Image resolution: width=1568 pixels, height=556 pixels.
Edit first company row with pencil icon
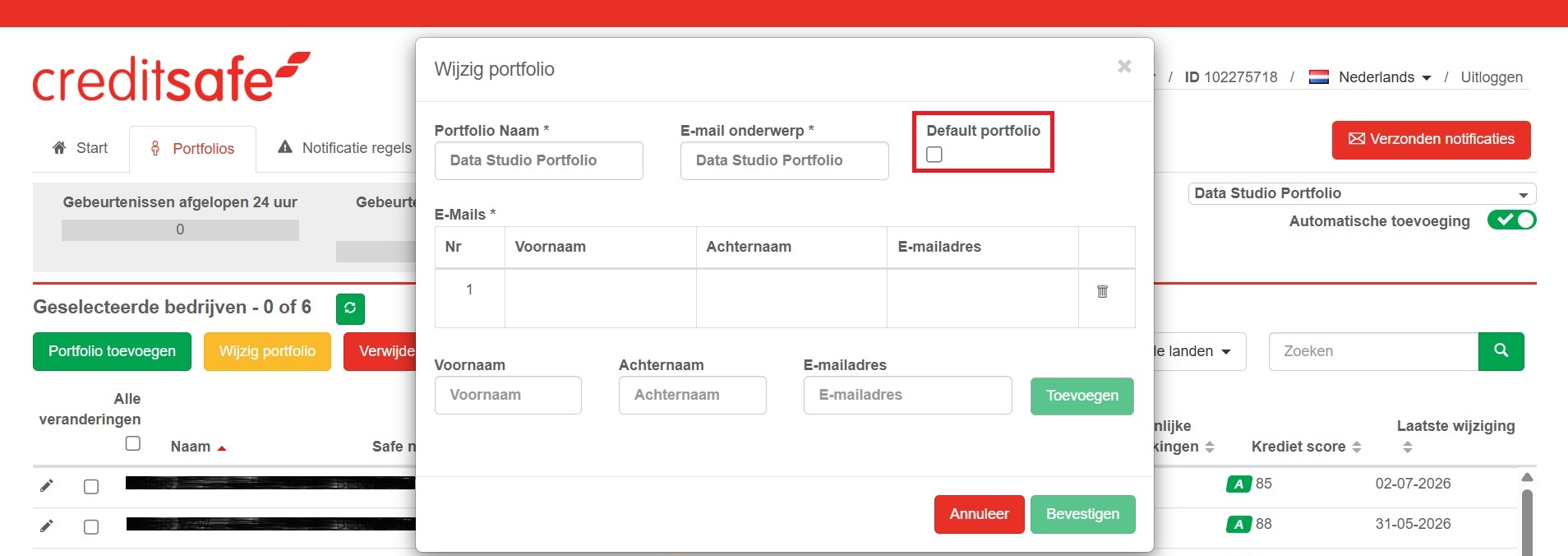[x=47, y=485]
